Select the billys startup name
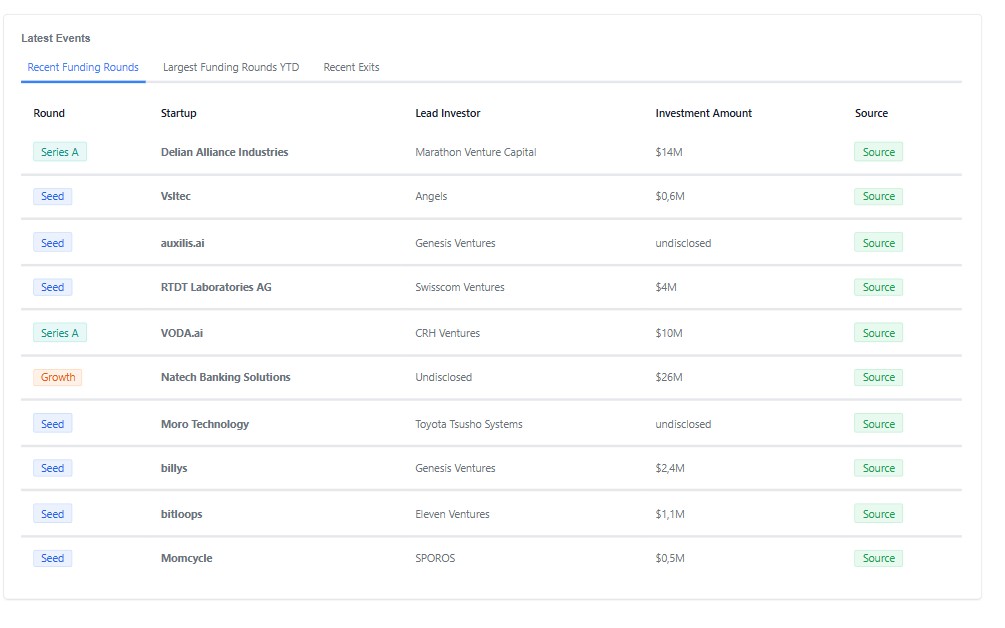 point(174,468)
